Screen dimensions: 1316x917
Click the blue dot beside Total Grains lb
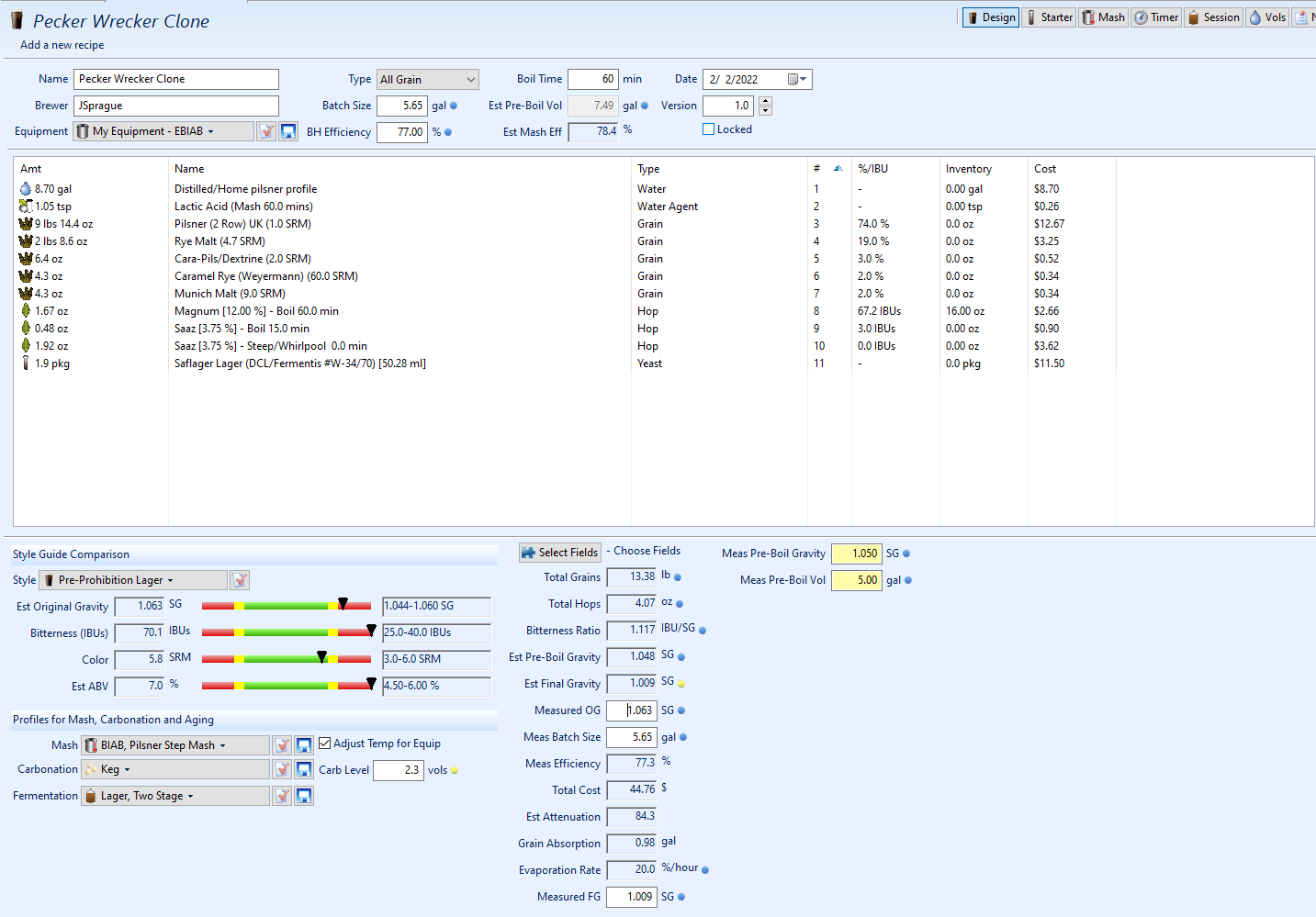678,577
